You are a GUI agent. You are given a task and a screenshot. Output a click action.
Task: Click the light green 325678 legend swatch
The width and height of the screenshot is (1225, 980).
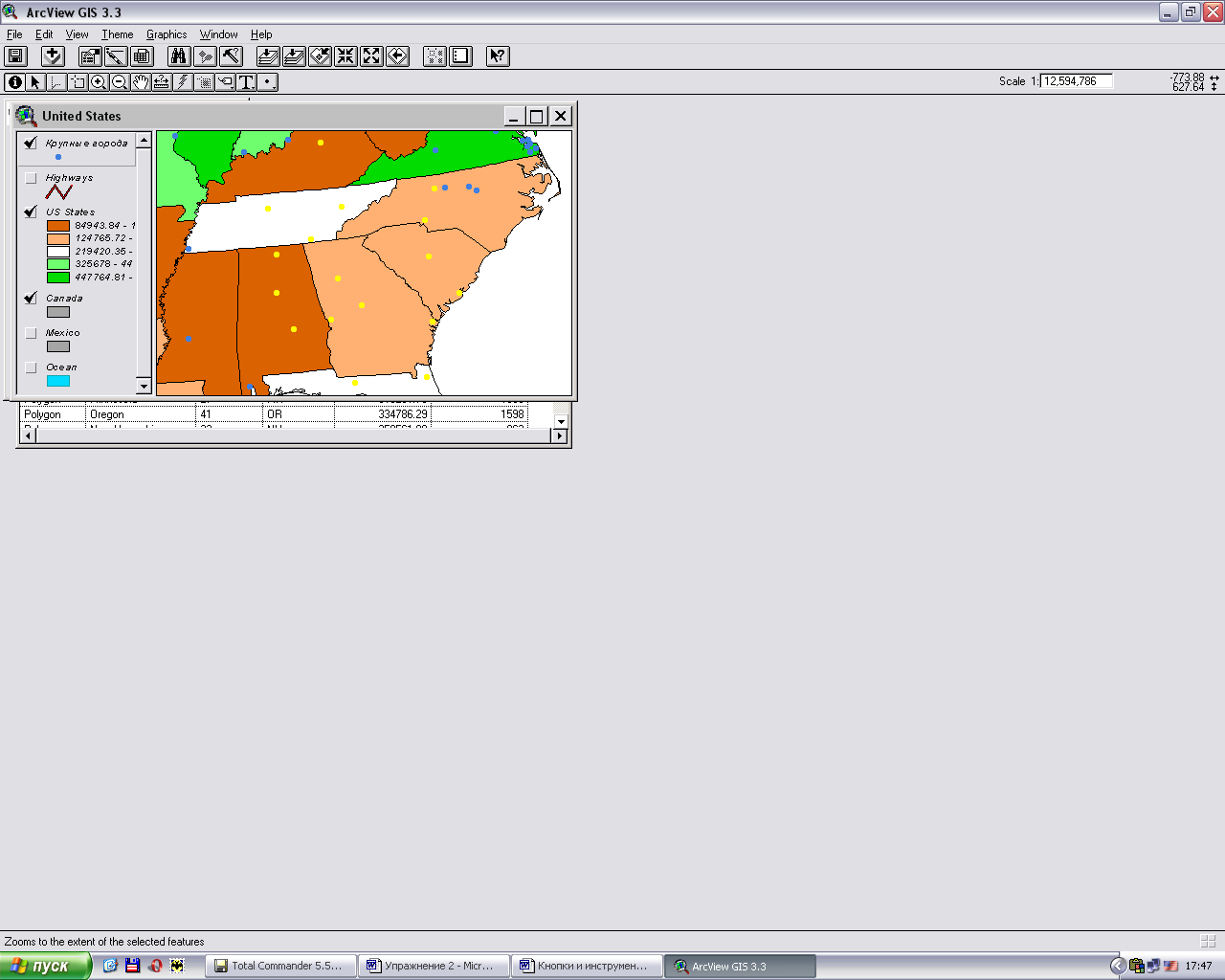58,264
